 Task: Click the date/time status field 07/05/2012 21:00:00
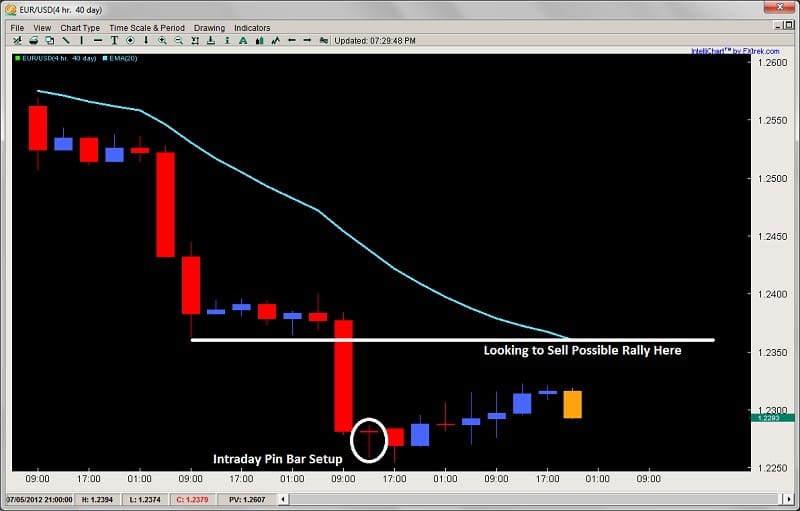40,500
